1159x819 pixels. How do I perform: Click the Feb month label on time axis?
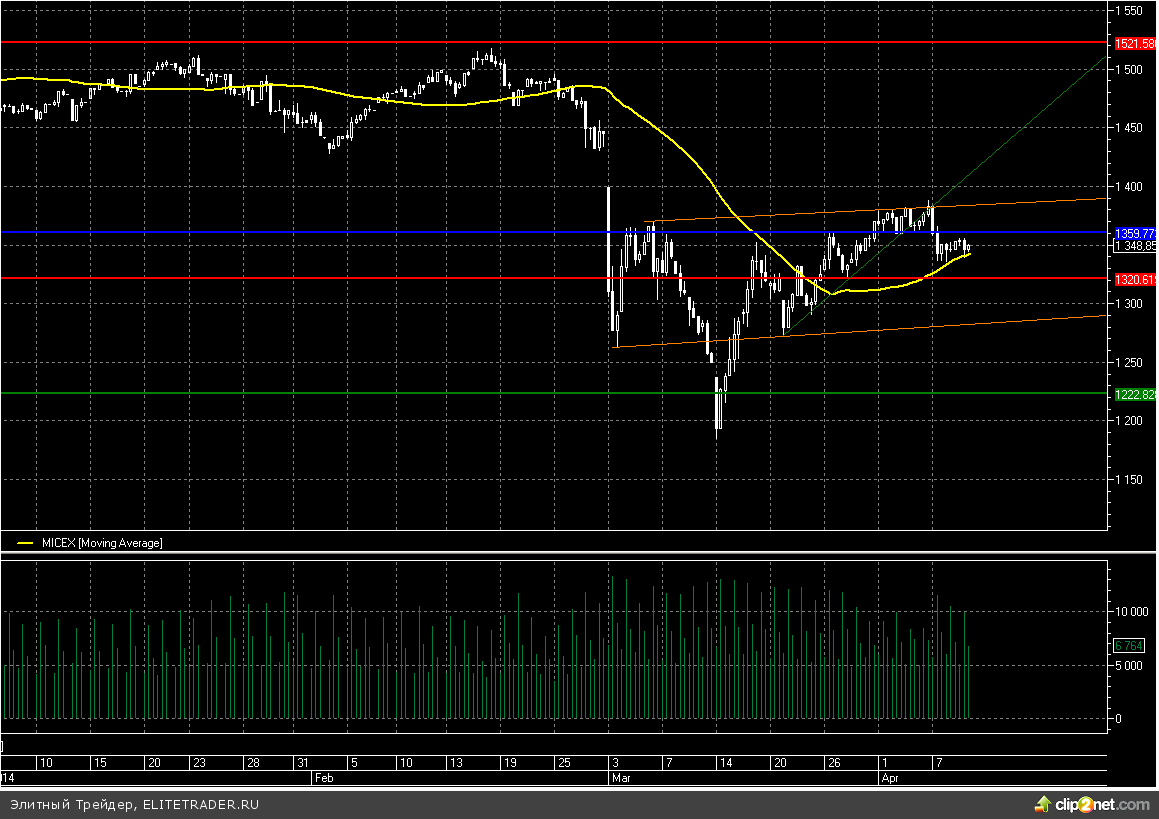[x=324, y=778]
